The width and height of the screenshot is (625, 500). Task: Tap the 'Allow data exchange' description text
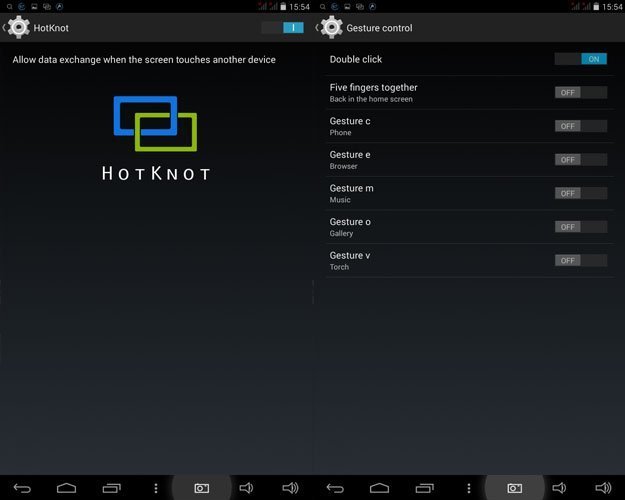pos(144,60)
